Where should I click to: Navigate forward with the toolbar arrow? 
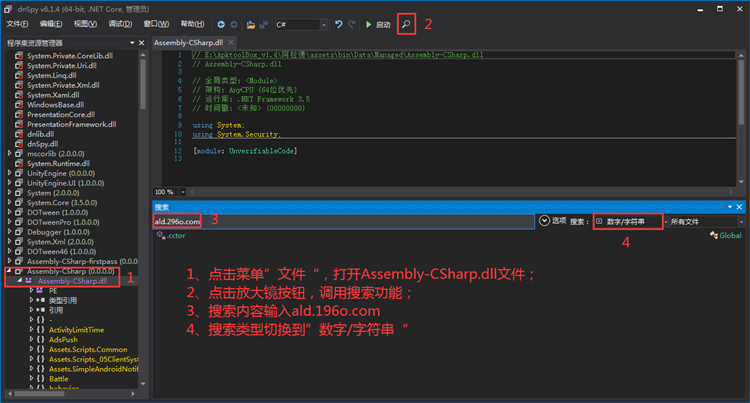(x=233, y=24)
